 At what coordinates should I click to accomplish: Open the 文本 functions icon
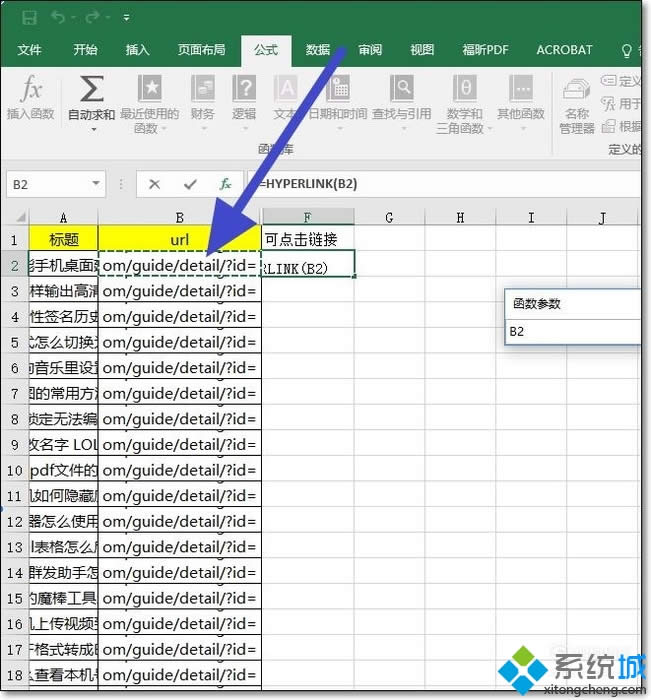pos(285,88)
